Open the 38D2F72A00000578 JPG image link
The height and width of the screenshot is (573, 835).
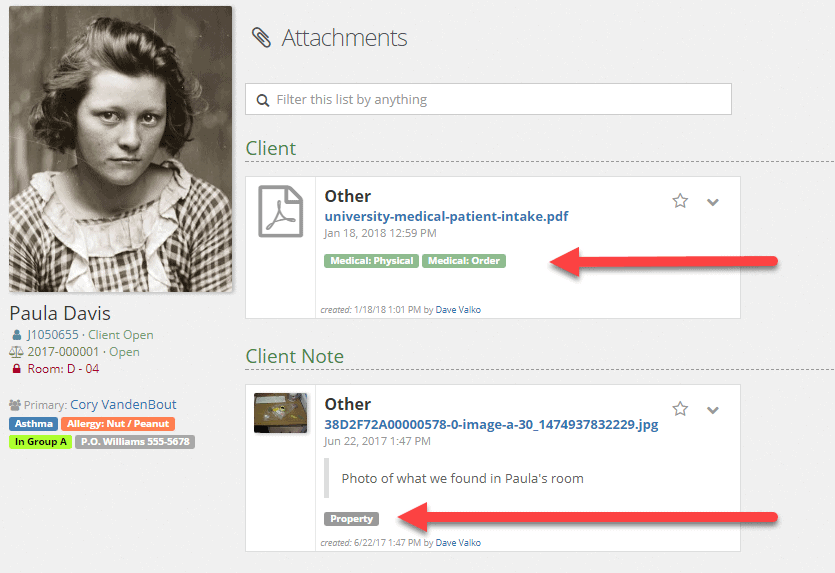click(x=491, y=424)
